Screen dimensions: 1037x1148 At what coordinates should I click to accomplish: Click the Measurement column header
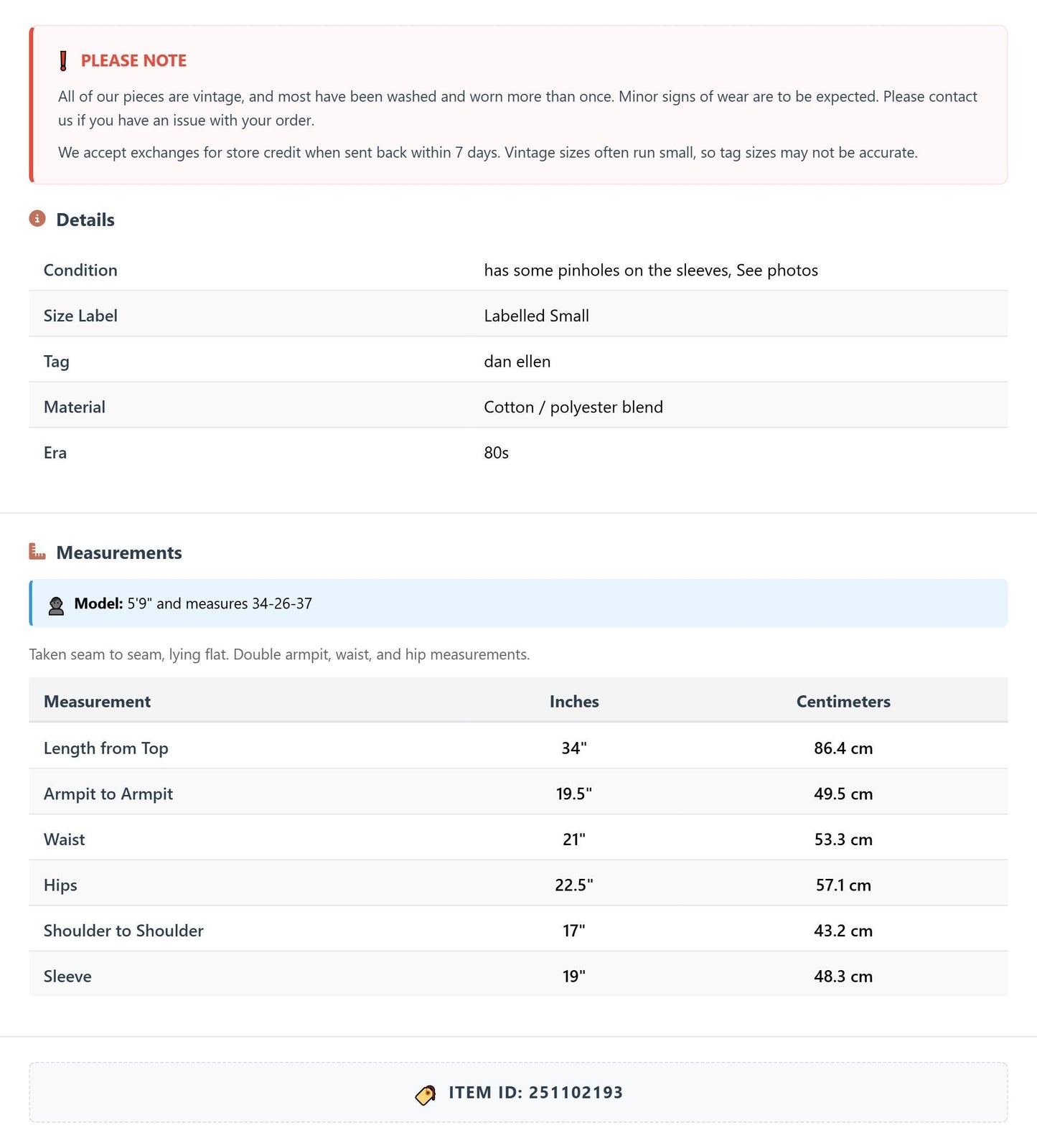click(97, 702)
